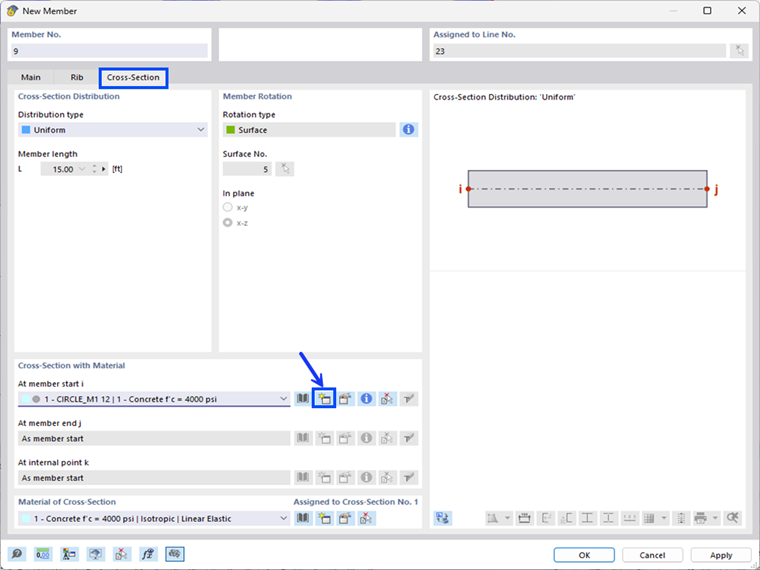This screenshot has height=570, width=760.
Task: Open material library in Material of Cross-Section
Action: [303, 518]
